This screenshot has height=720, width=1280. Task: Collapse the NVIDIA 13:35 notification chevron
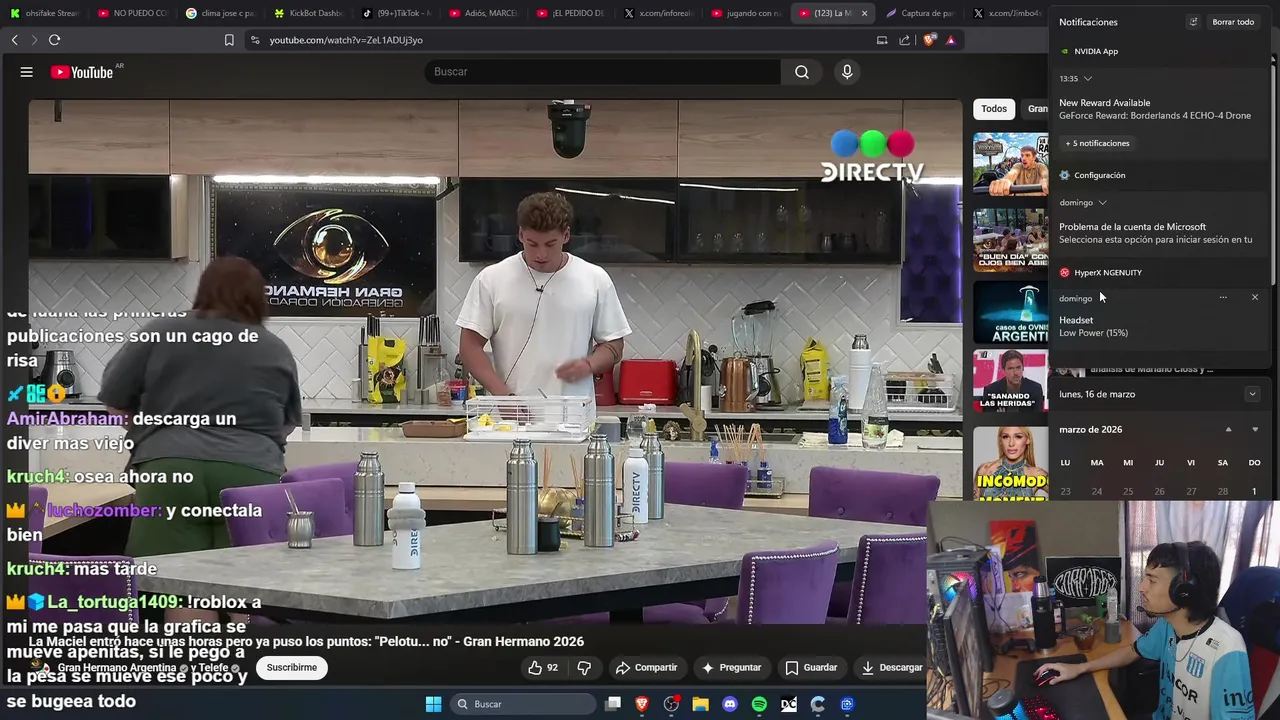(1088, 78)
